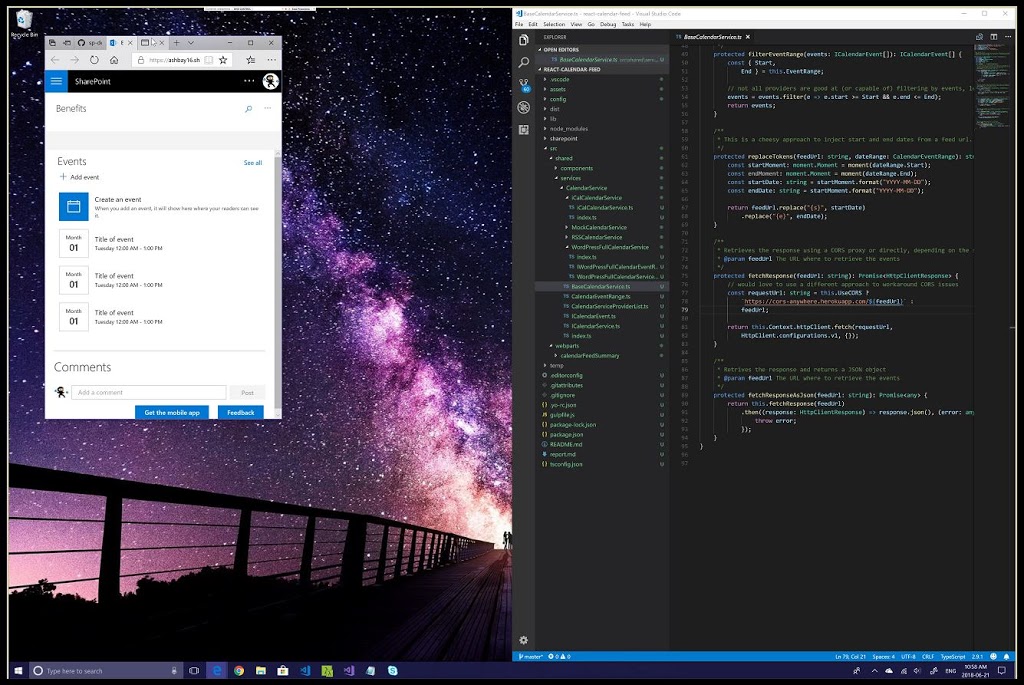Image resolution: width=1024 pixels, height=685 pixels.
Task: Click the See all link in Events
Action: [253, 163]
